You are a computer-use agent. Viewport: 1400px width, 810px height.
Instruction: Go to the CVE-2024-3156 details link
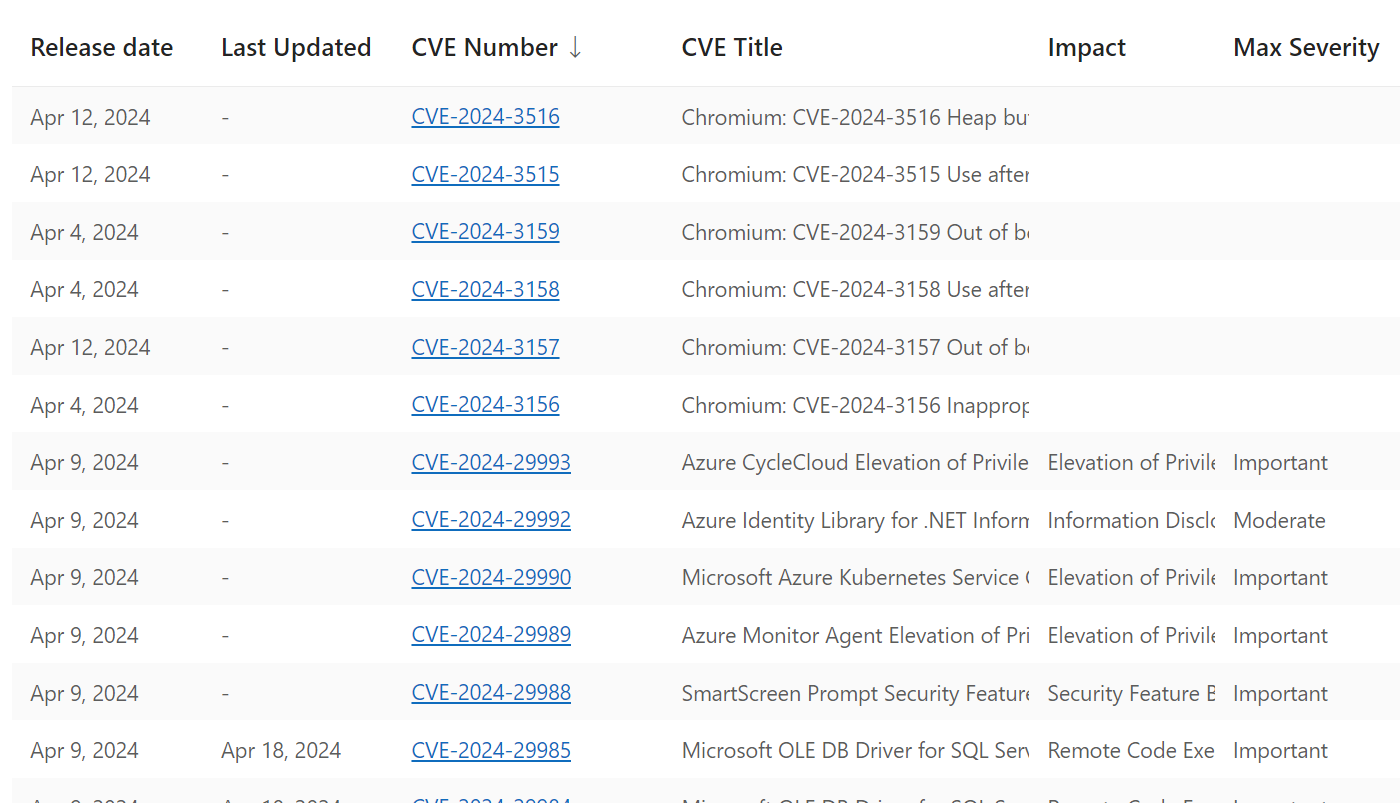pyautogui.click(x=485, y=405)
